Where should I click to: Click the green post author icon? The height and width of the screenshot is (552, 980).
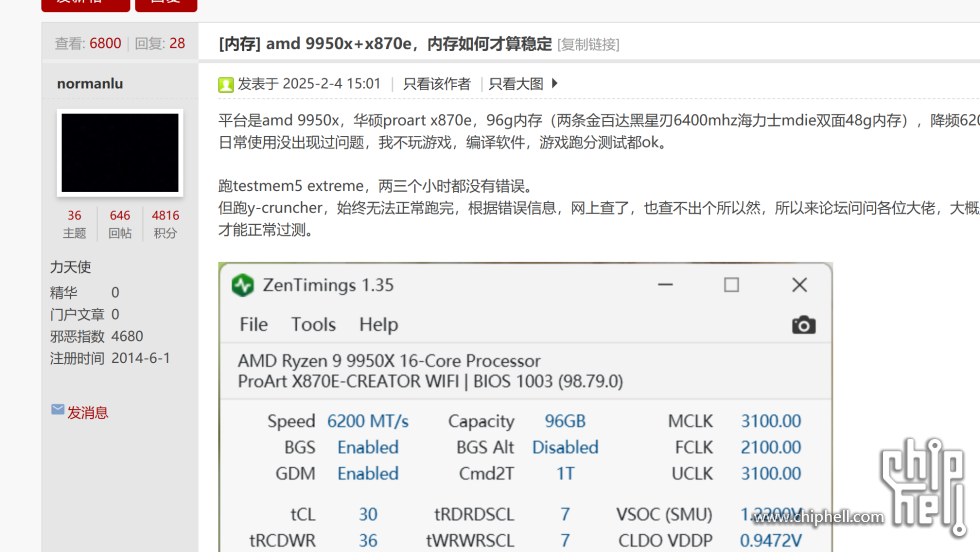pos(226,84)
